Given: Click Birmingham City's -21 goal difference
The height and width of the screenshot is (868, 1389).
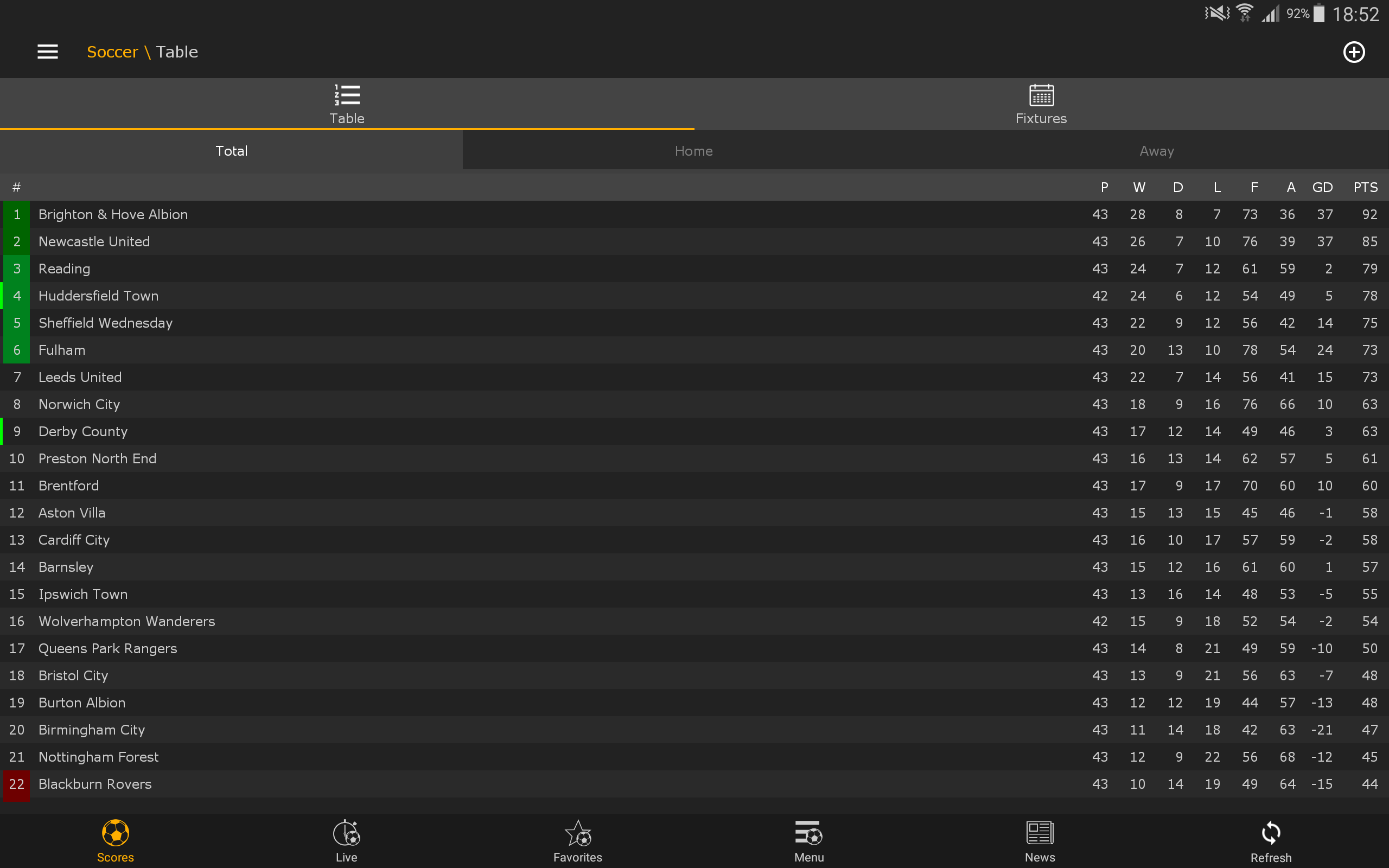Looking at the screenshot, I should (1322, 730).
